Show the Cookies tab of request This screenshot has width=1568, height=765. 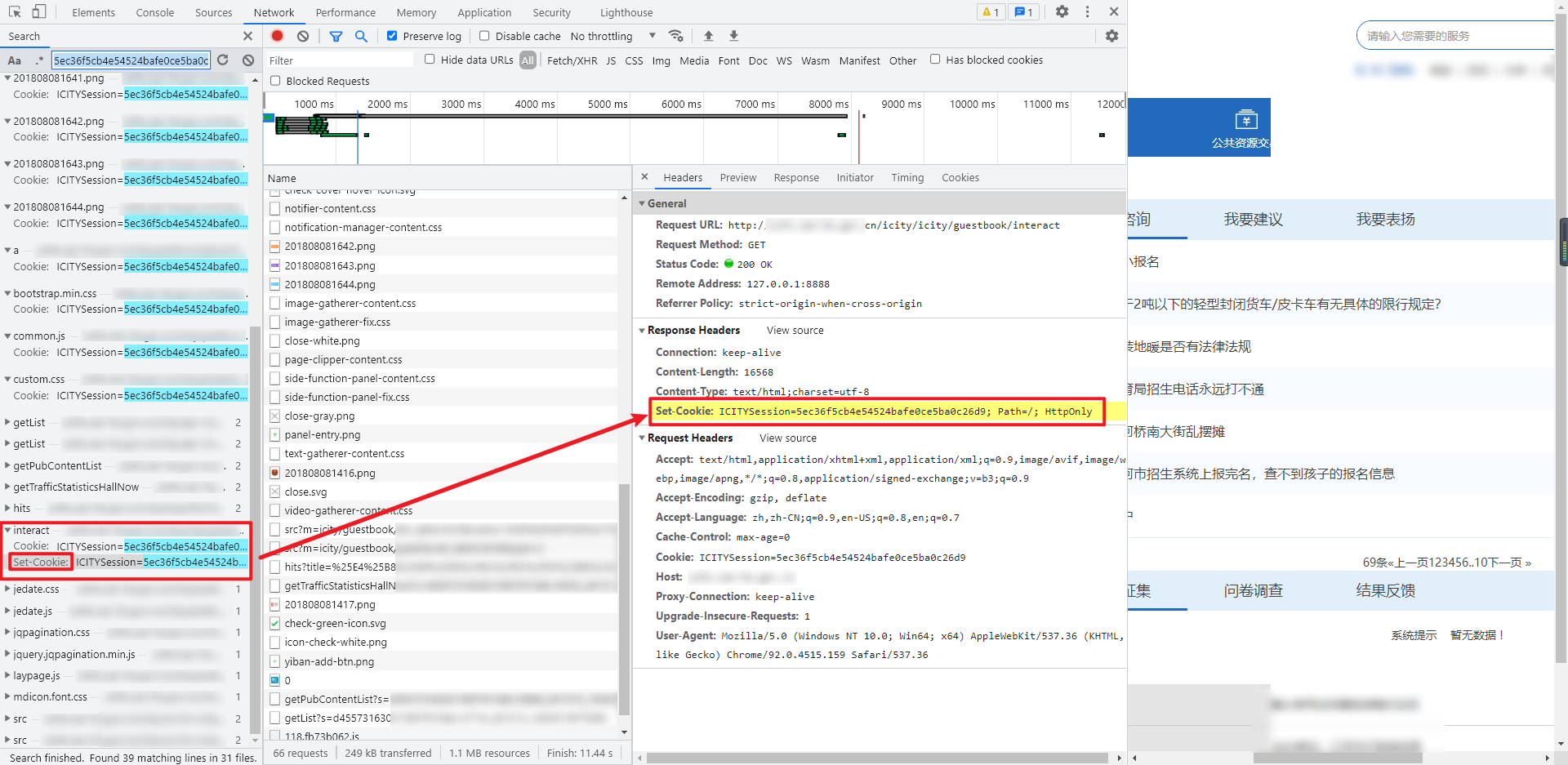coord(960,178)
